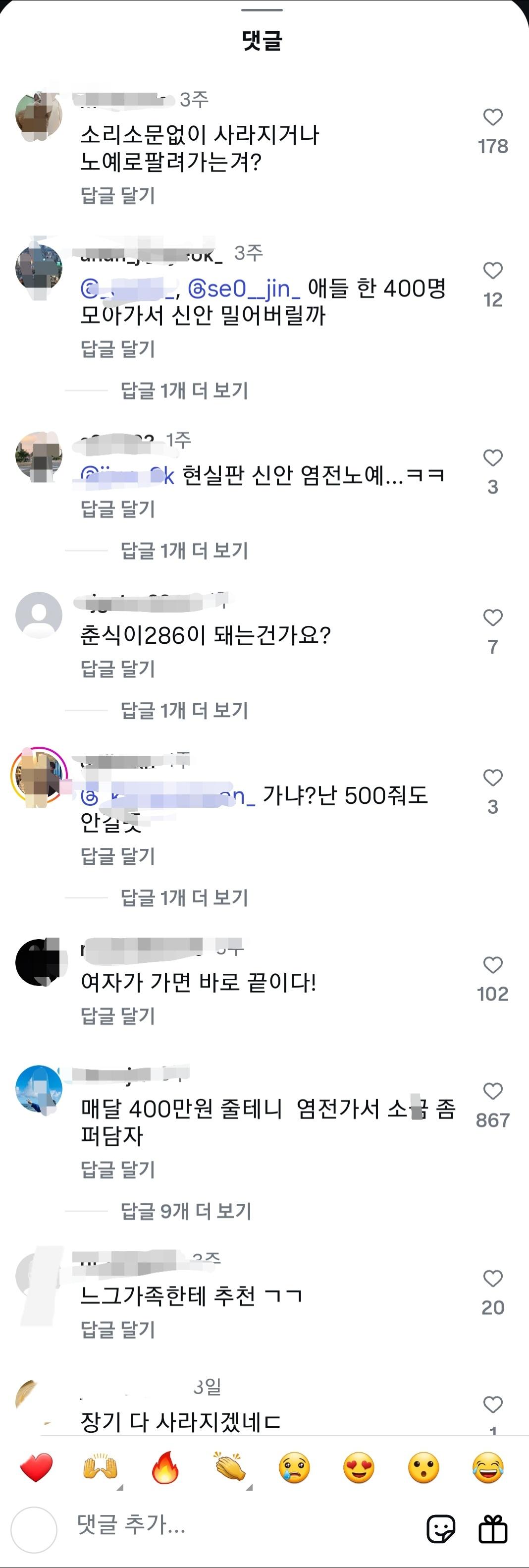Reply to the 느그가족한테 추천 comment
The height and width of the screenshot is (1568, 529).
[x=118, y=1329]
